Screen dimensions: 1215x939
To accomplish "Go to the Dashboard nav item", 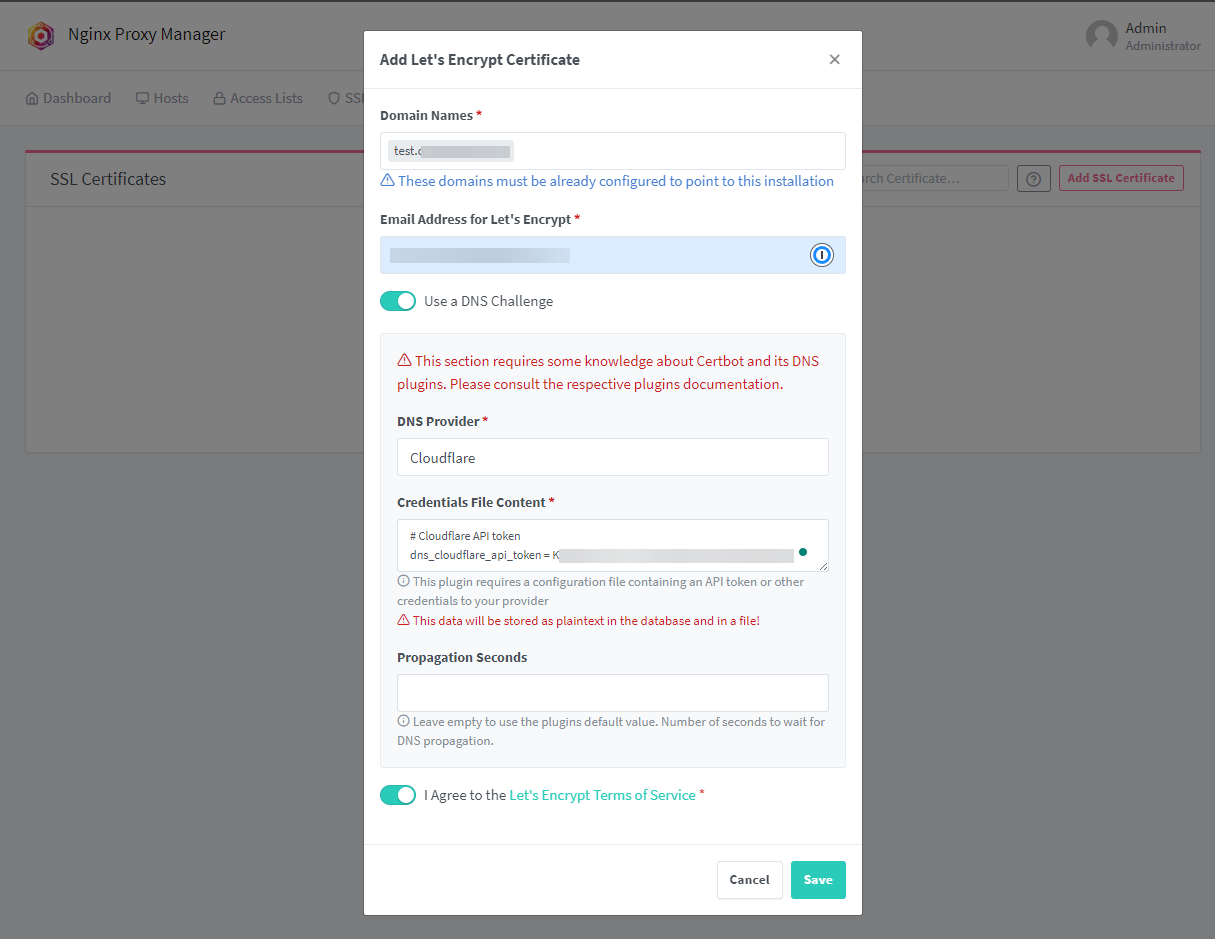I will coord(76,97).
